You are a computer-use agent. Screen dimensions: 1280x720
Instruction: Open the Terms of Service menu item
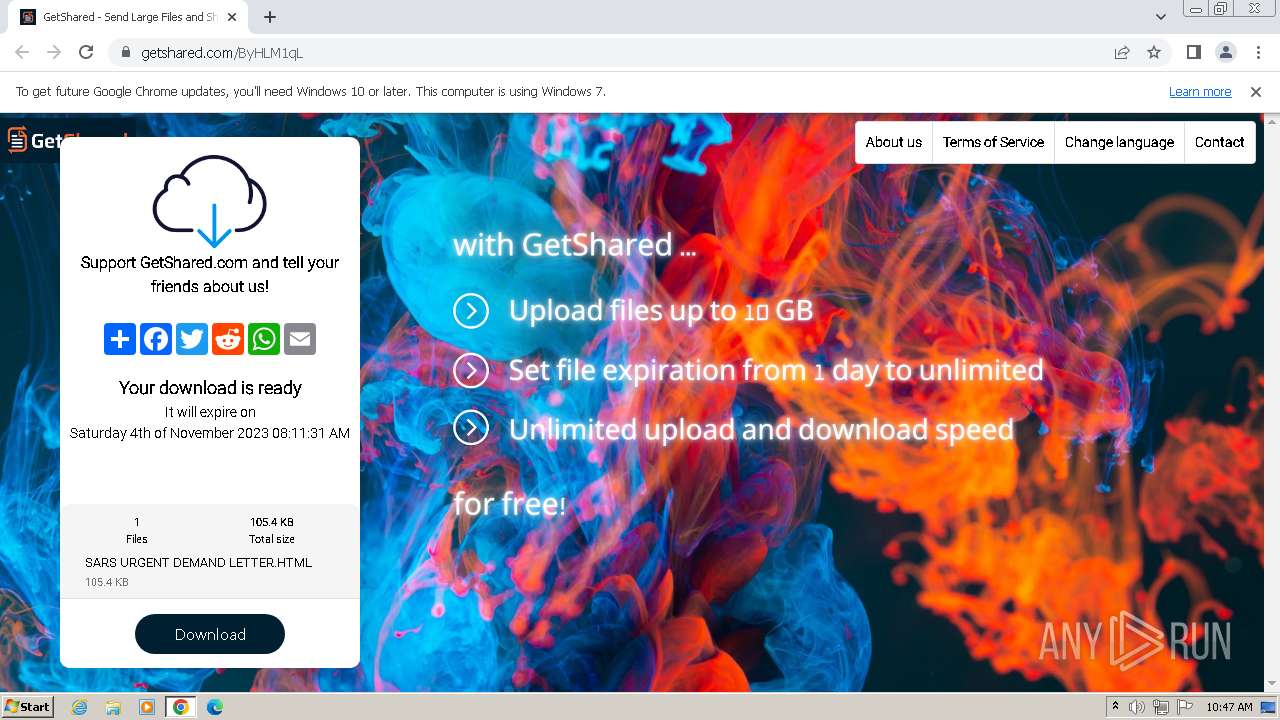pos(993,142)
